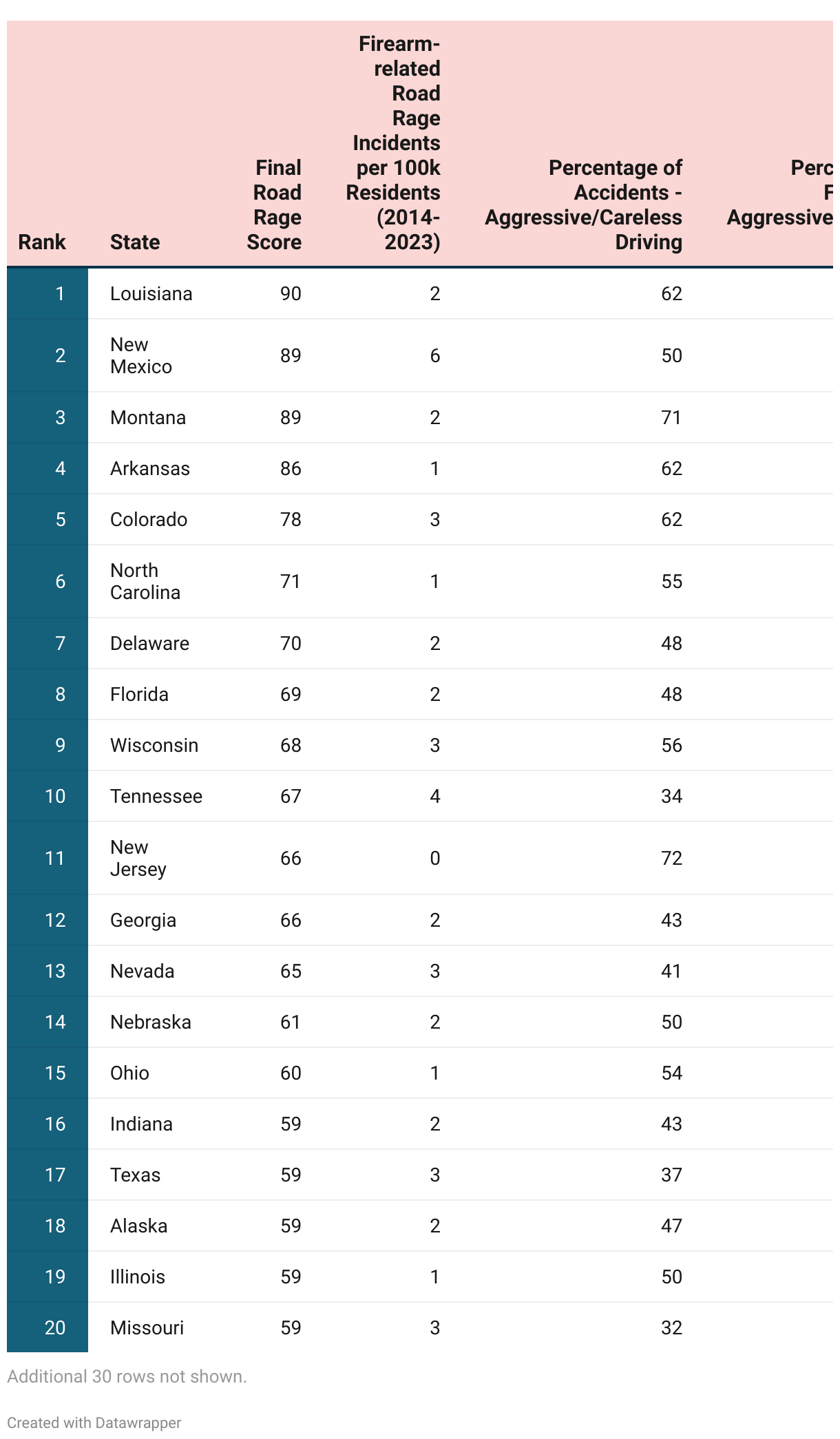Select the Alaska state cell
The image size is (840, 1439).
click(139, 1226)
